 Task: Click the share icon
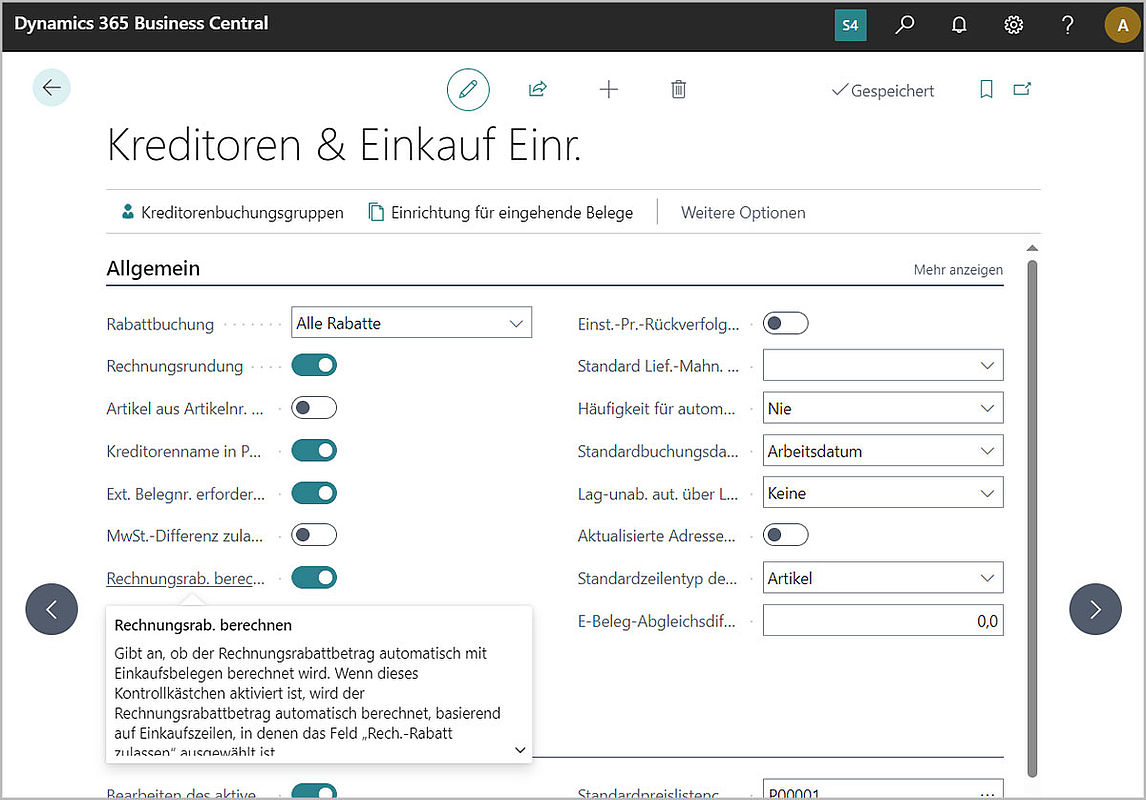(538, 89)
